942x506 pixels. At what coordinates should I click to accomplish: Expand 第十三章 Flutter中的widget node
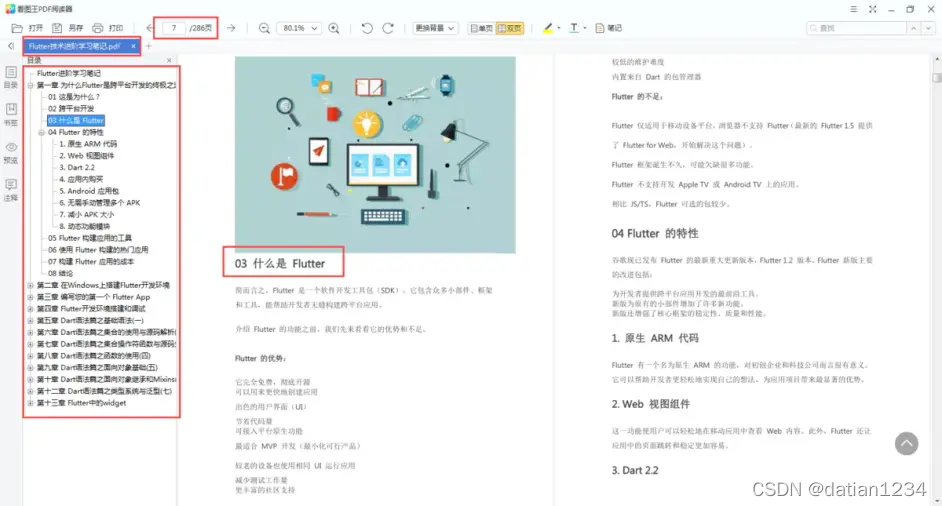point(30,403)
